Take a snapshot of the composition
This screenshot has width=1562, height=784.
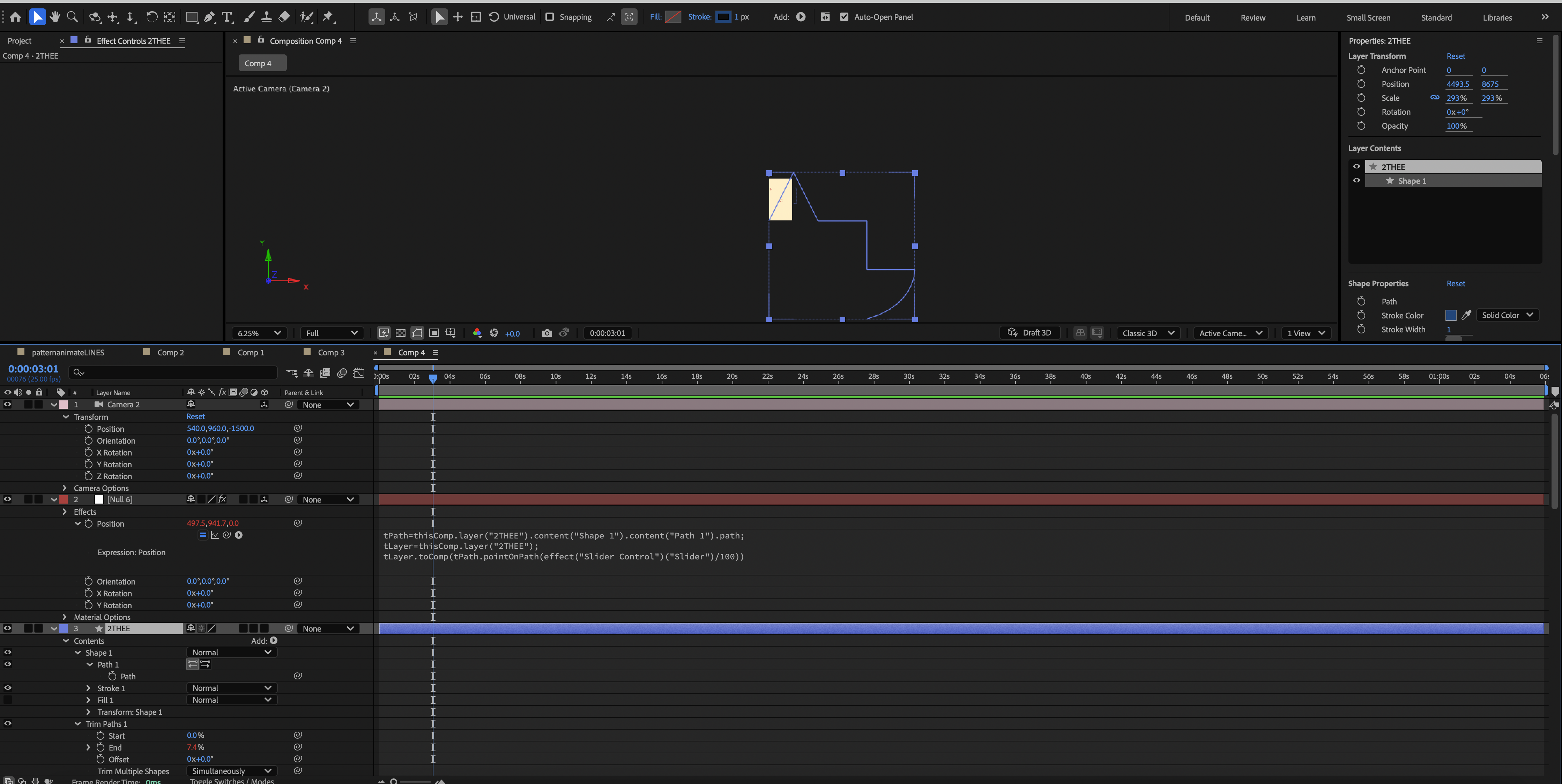point(546,333)
